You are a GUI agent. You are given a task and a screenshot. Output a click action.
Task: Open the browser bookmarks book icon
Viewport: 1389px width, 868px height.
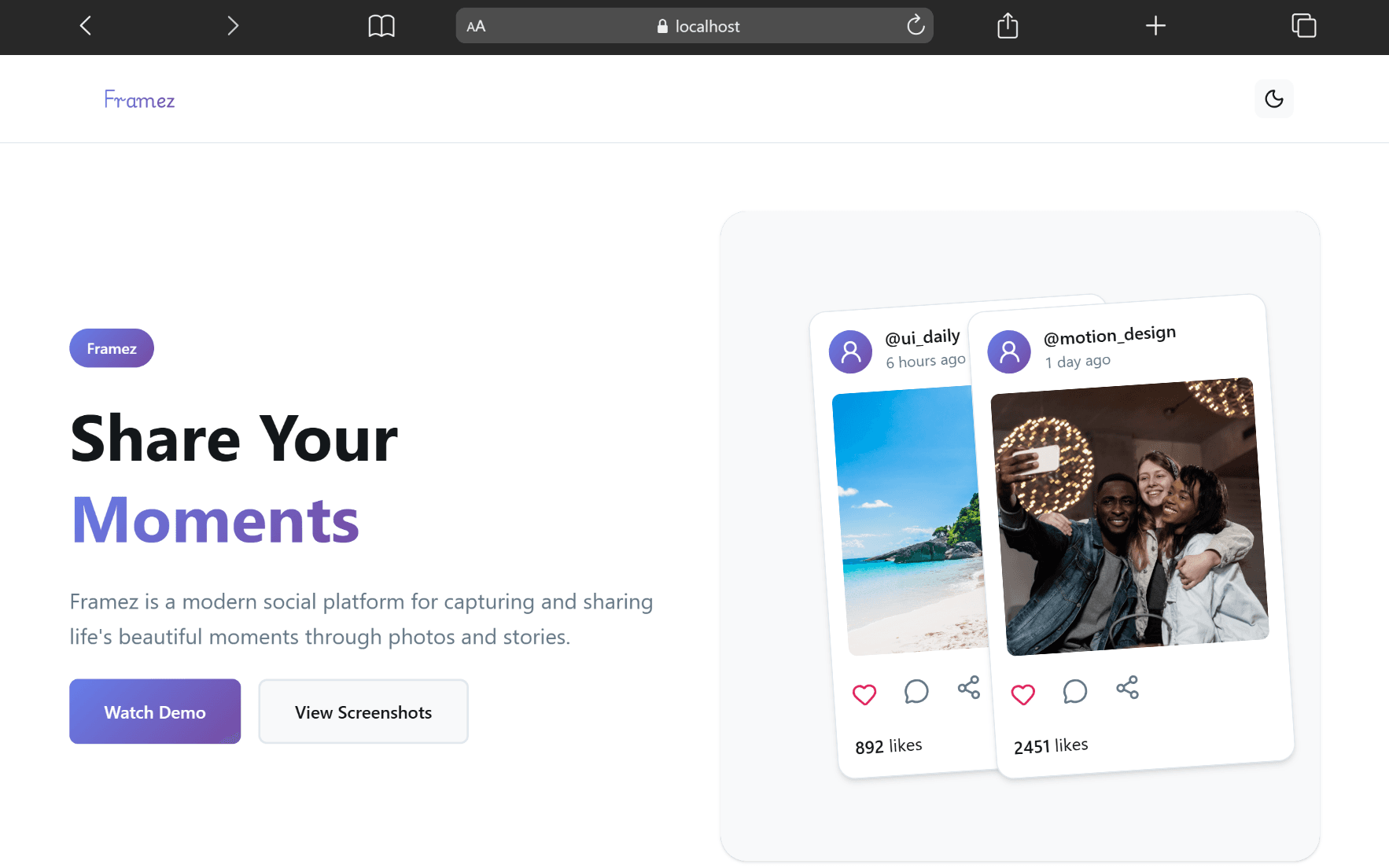tap(381, 26)
